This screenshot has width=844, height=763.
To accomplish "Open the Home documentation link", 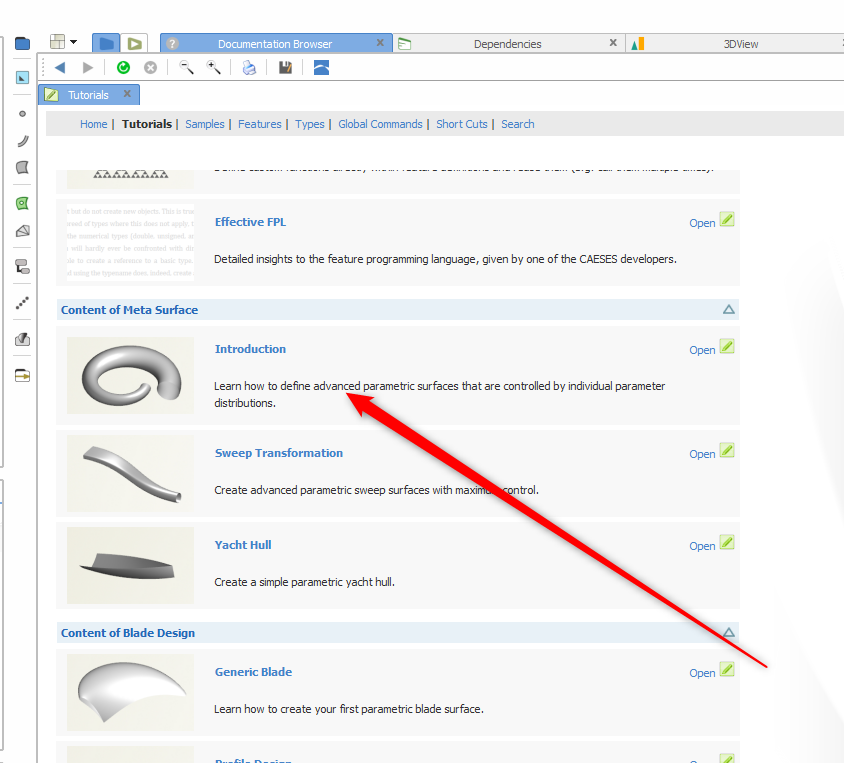I will coord(94,124).
